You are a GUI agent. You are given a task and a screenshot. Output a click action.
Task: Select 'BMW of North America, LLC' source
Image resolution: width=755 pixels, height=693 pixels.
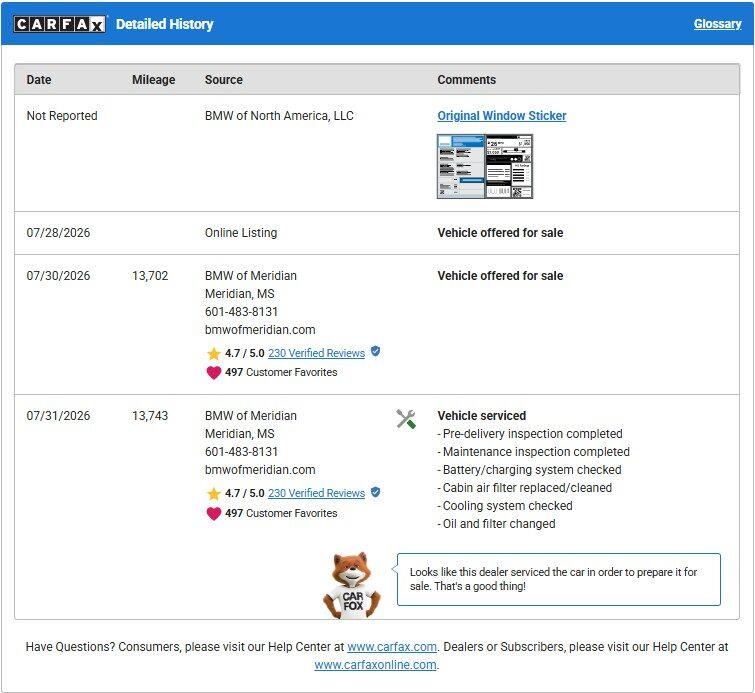pos(279,116)
